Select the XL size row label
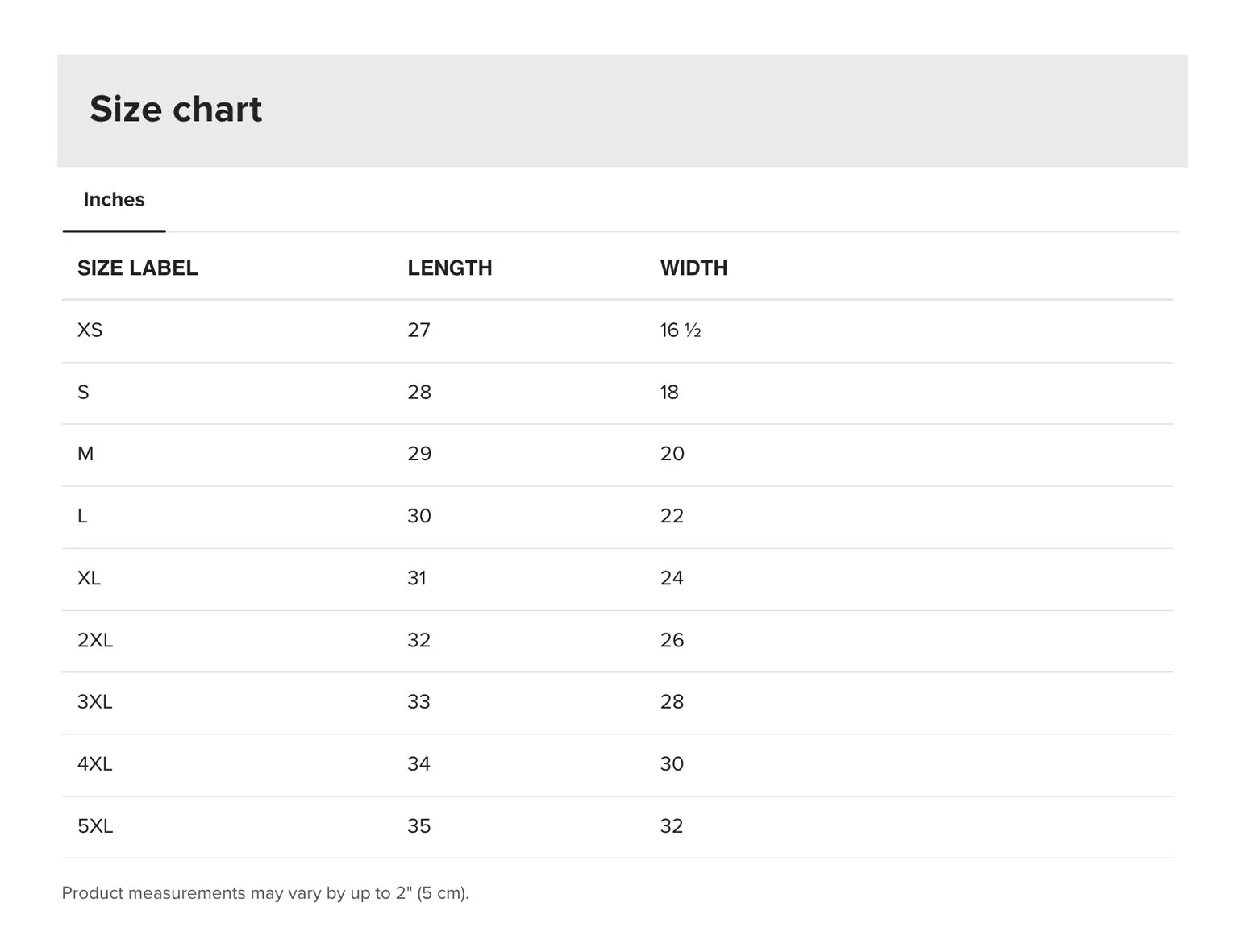This screenshot has height=952, width=1245. tap(89, 578)
